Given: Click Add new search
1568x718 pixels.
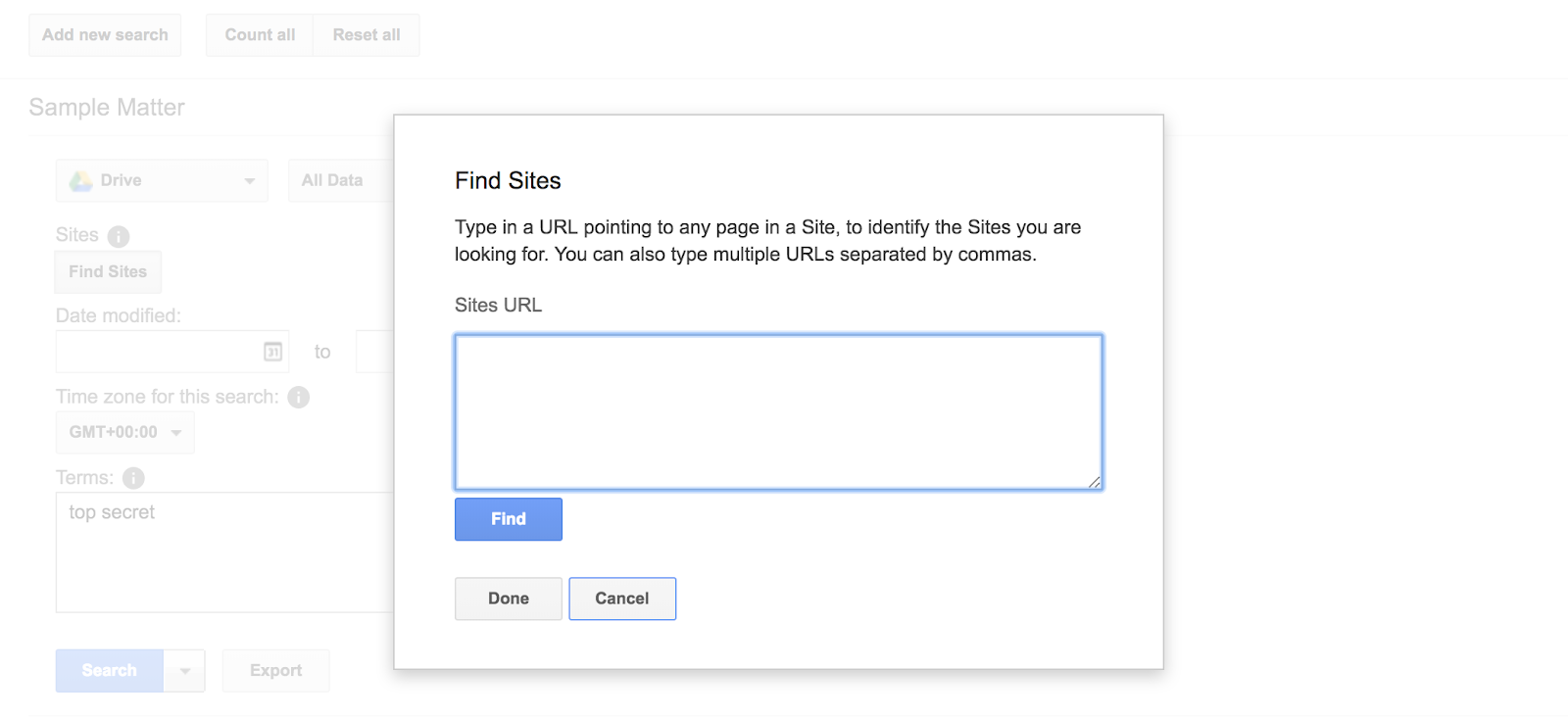Looking at the screenshot, I should coord(105,34).
